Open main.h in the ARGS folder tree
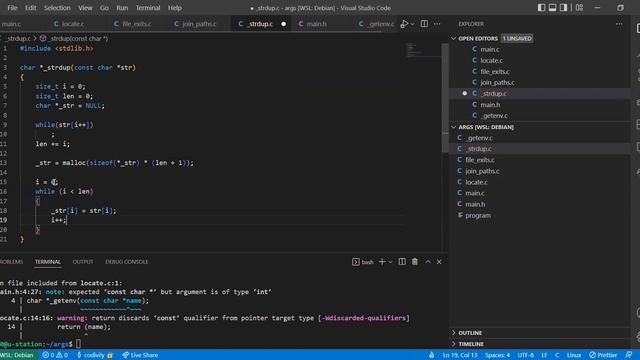The height and width of the screenshot is (360, 640). (x=540, y=204)
